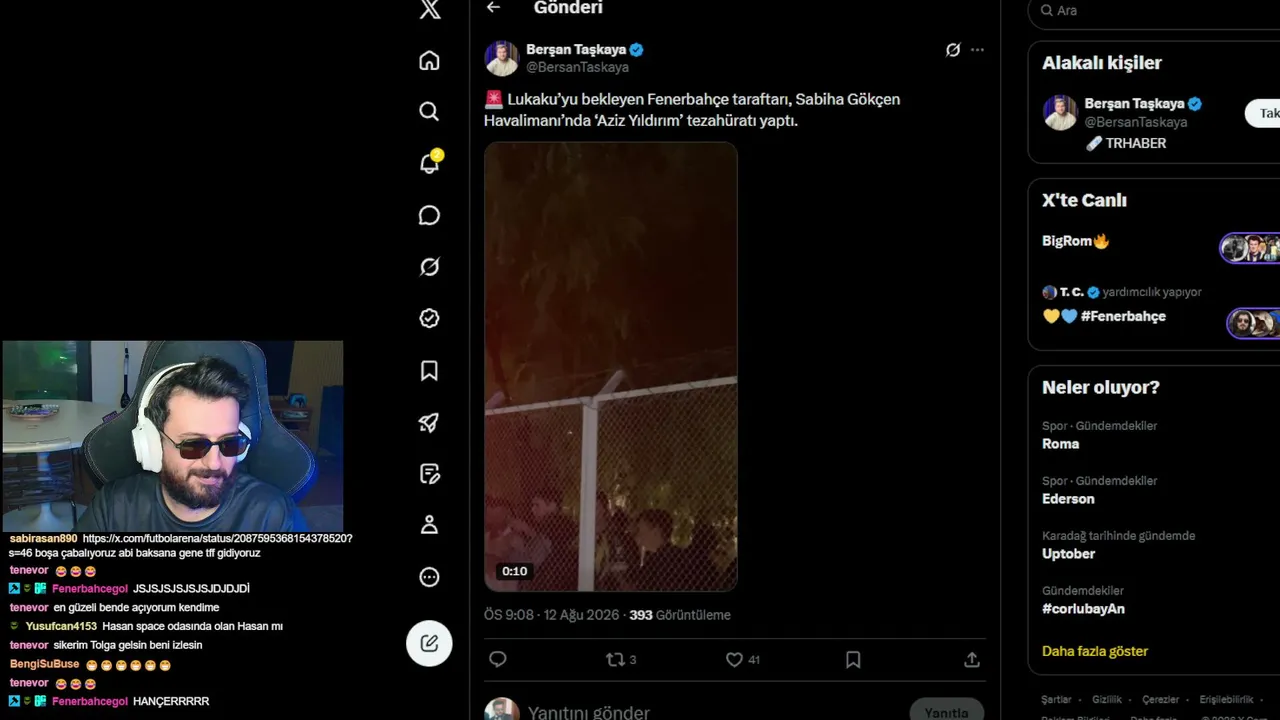Like the post with the heart icon
This screenshot has width=1280, height=720.
(x=742, y=660)
